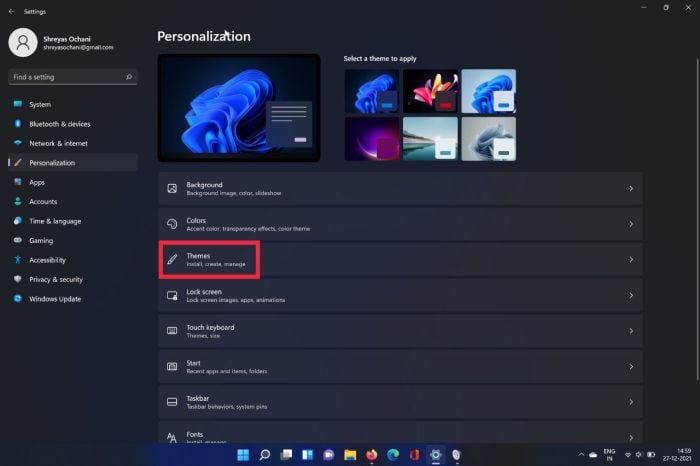
Task: Open the Shreyas Ochani account profile
Action: pos(61,43)
